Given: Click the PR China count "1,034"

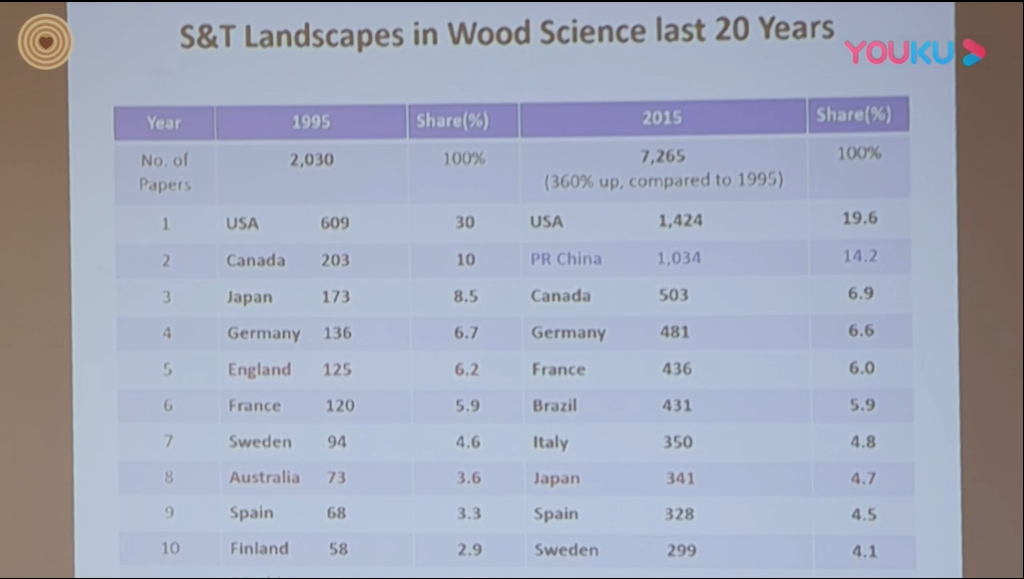Looking at the screenshot, I should pos(679,258).
